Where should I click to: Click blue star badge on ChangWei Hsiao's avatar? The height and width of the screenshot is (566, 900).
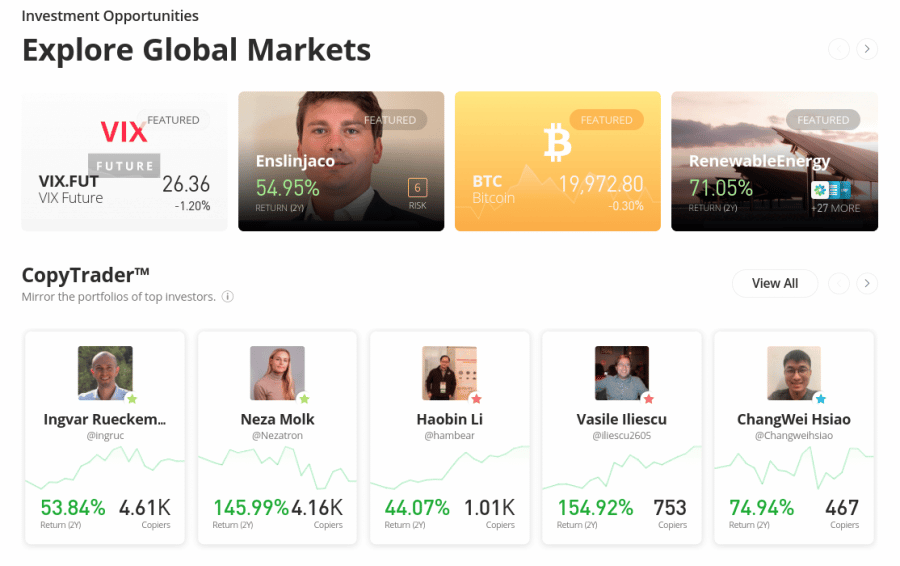[x=820, y=398]
